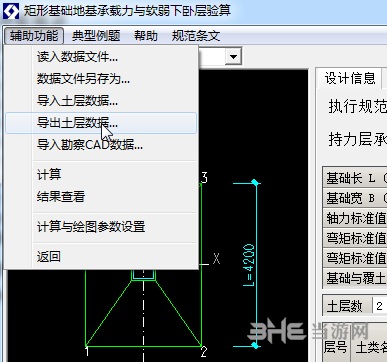Image resolution: width=387 pixels, height=362 pixels.
Task: Select 导出土层数据... menu item
Action: (101, 123)
